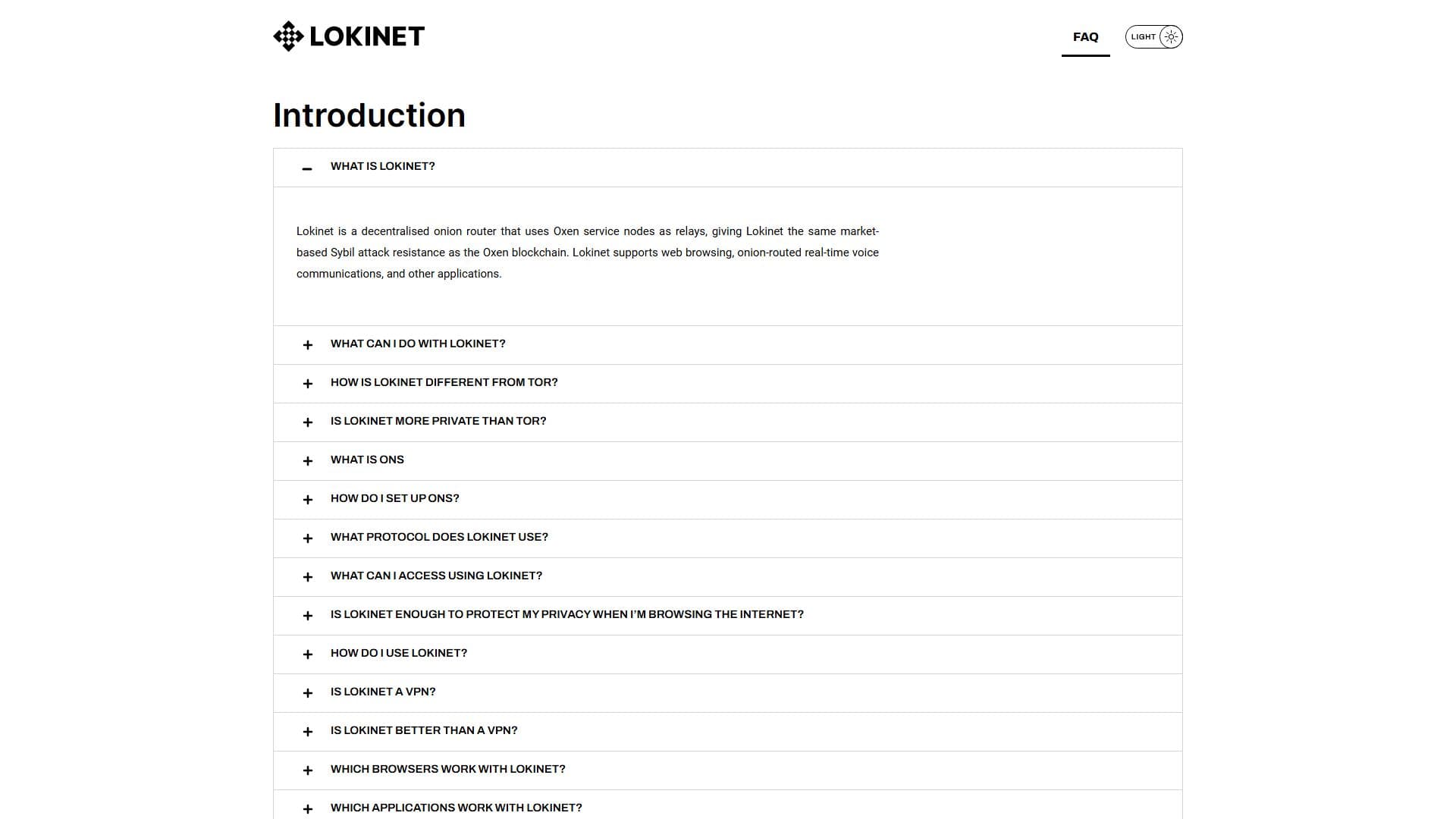This screenshot has width=1456, height=819.
Task: Expand 'WHAT CAN I DO WITH LOKINET?'
Action: click(x=727, y=345)
